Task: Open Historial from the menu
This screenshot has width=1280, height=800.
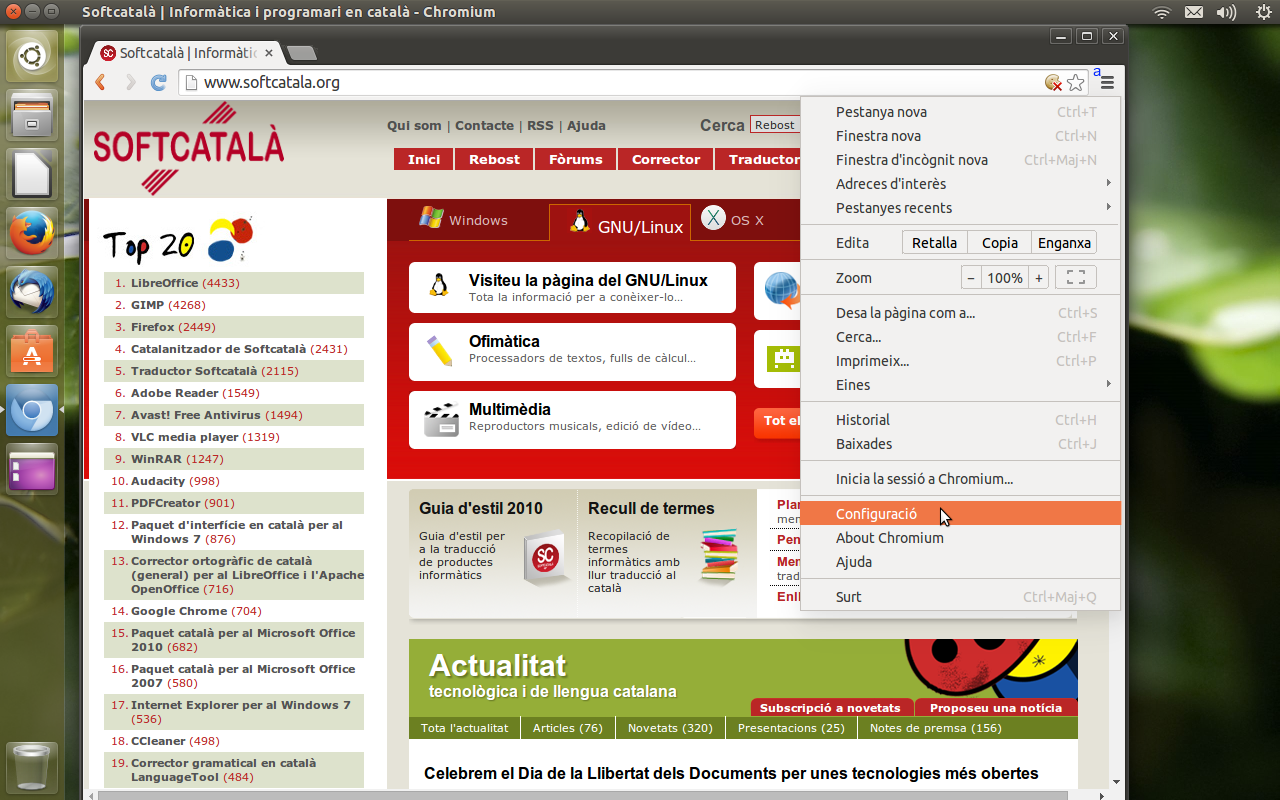Action: [x=961, y=420]
